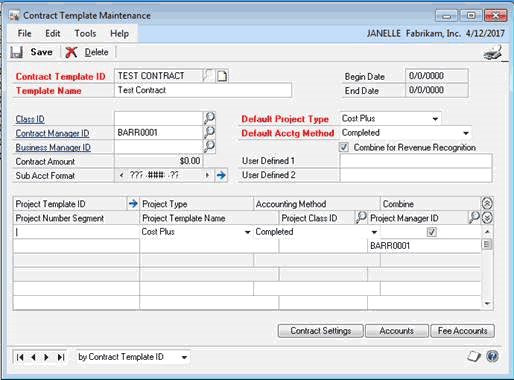The height and width of the screenshot is (380, 514).
Task: Click the Contract Amount $0.00 field
Action: tap(158, 161)
